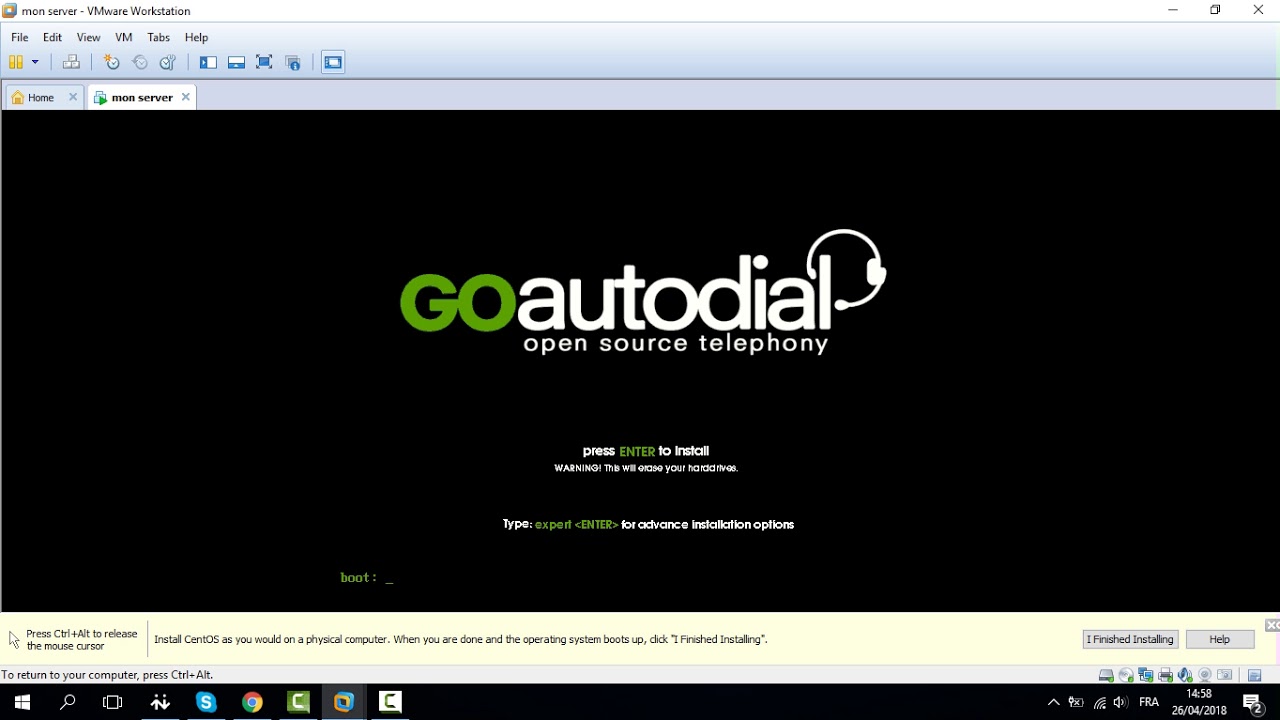1280x720 pixels.
Task: Dismiss the yellow installation hint bar
Action: click(1272, 625)
